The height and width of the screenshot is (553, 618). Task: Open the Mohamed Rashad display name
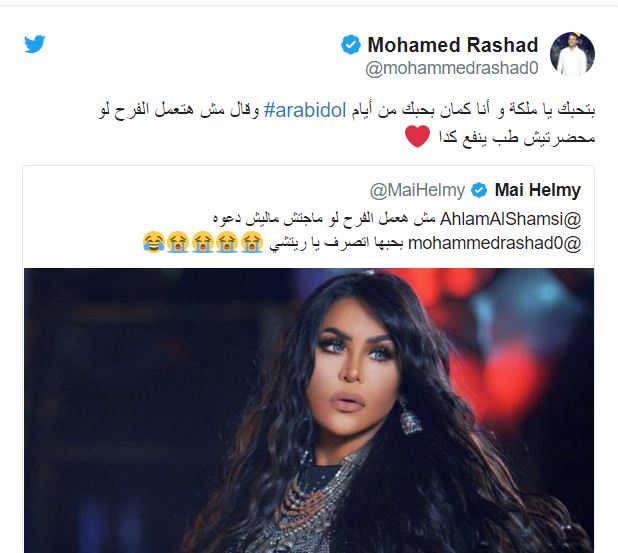(452, 45)
